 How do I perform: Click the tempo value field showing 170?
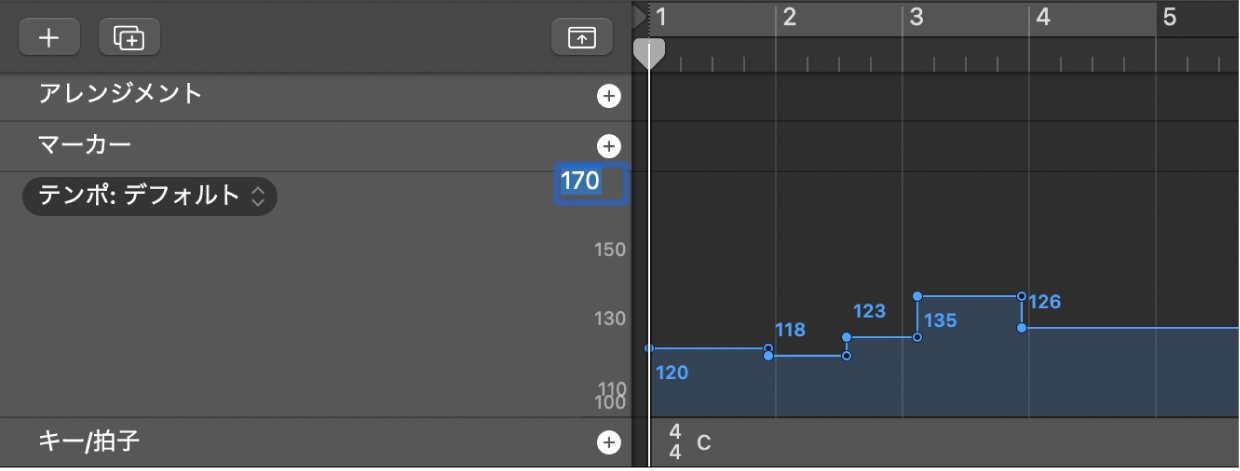tap(590, 183)
